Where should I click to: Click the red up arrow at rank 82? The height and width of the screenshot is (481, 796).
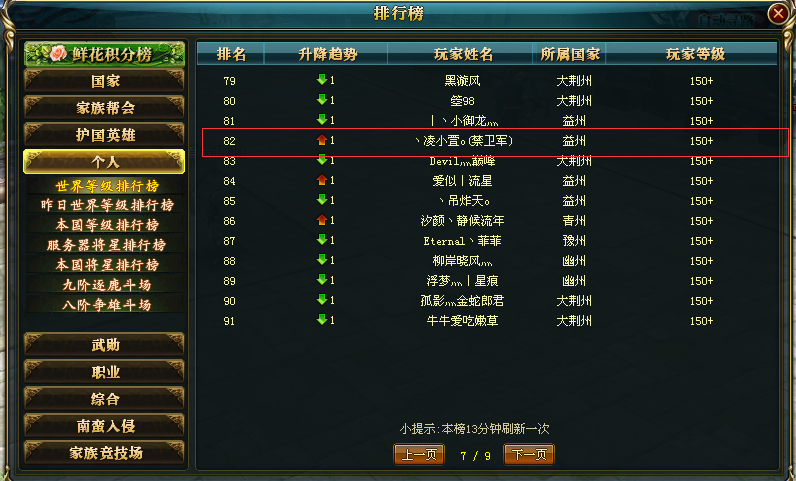(321, 140)
